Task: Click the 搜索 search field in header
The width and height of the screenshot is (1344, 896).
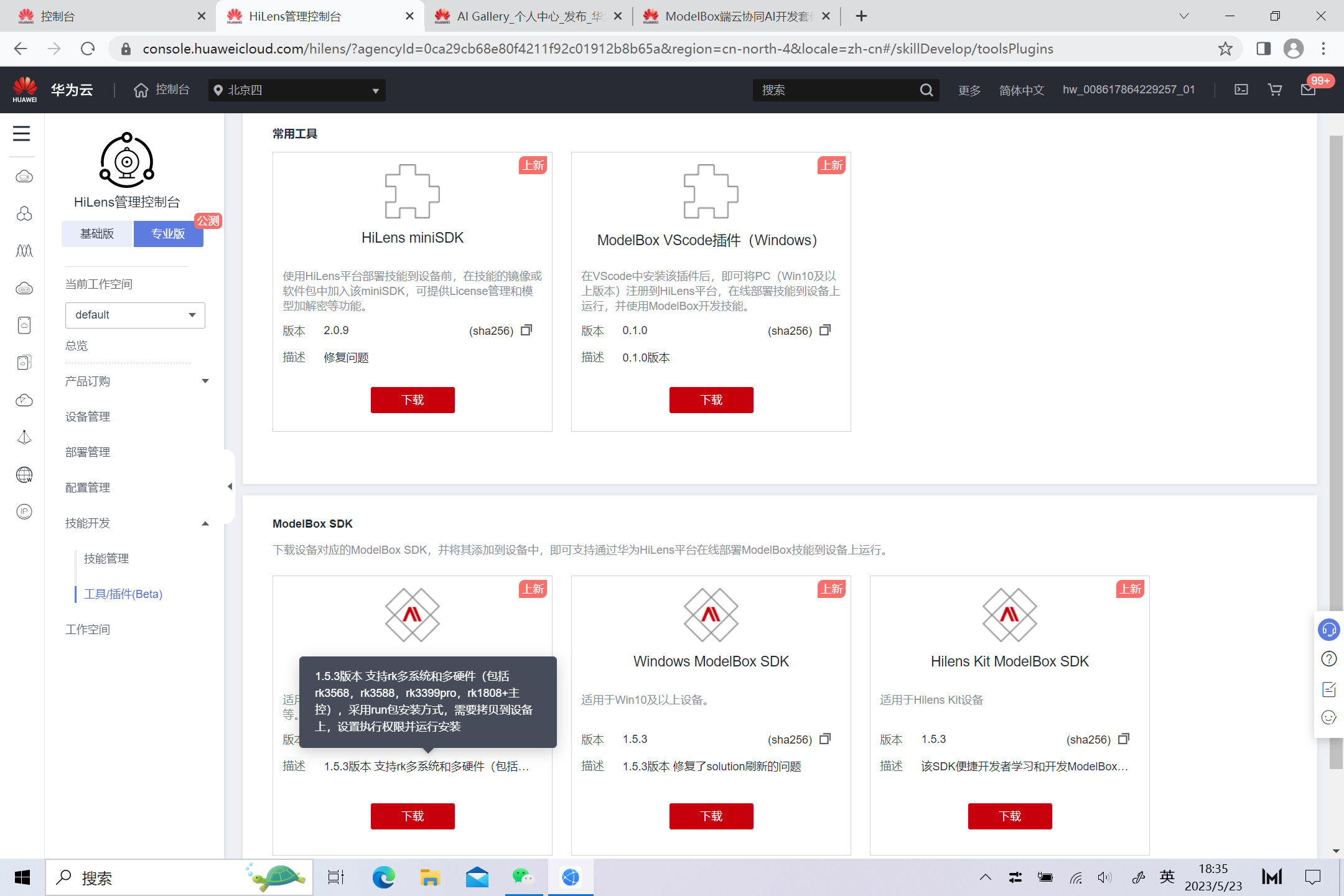Action: pos(834,90)
